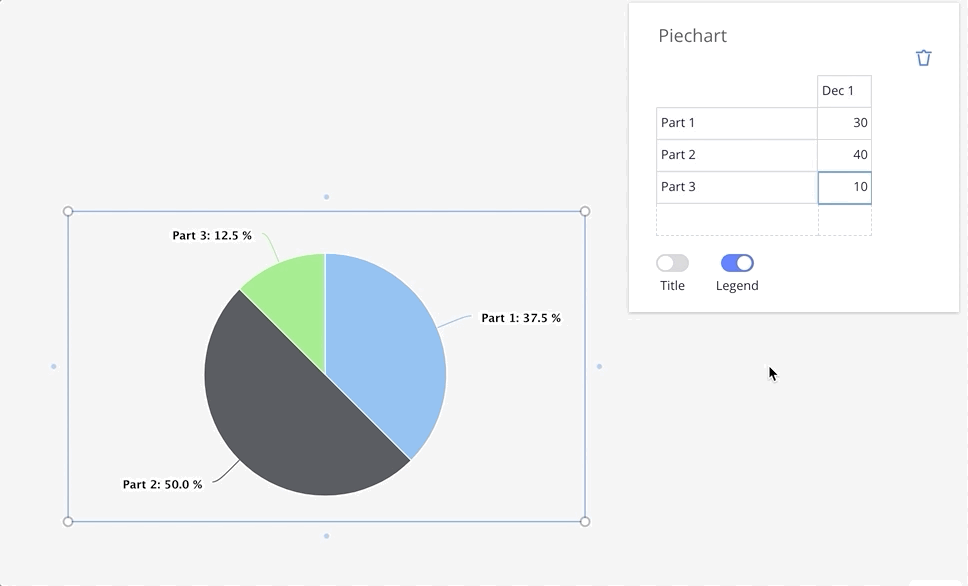Screen dimensions: 968x586
Task: Click the value cell containing 40
Action: tap(844, 155)
